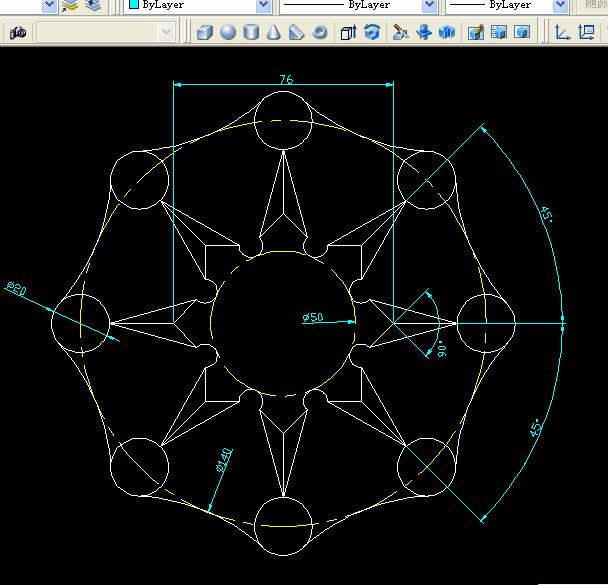Open named views with camera icon

pos(18,32)
